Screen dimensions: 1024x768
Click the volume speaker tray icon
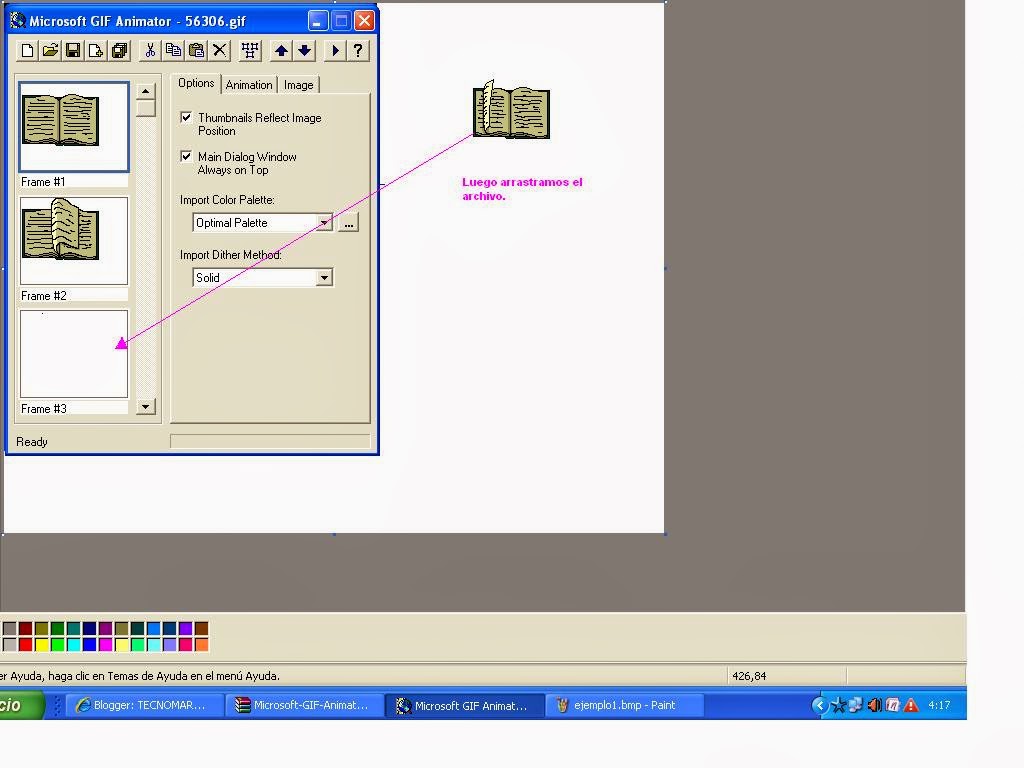874,705
